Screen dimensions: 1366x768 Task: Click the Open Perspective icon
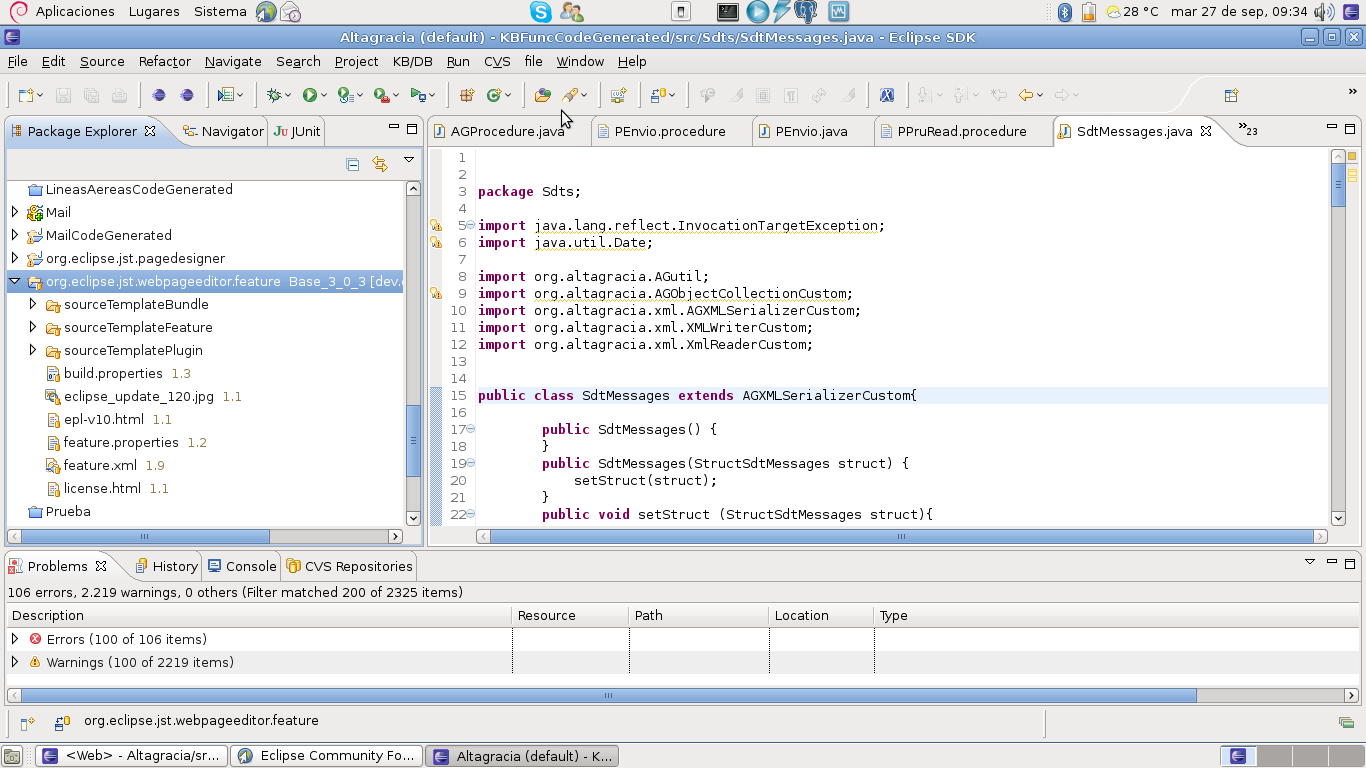(1231, 95)
